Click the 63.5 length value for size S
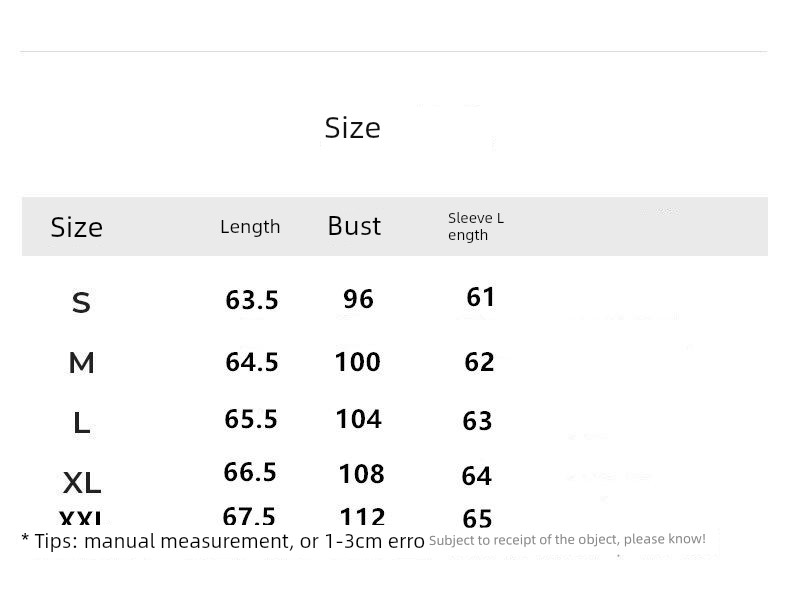 coord(252,300)
